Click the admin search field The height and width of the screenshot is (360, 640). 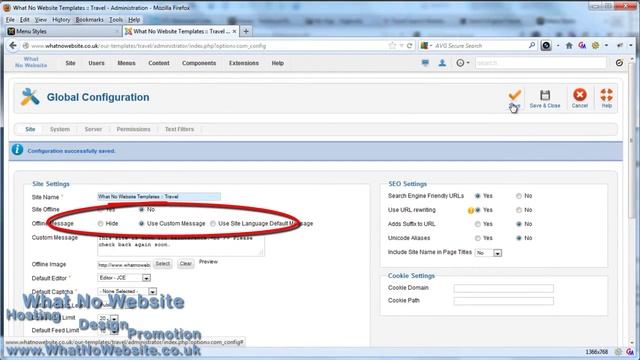(541, 63)
